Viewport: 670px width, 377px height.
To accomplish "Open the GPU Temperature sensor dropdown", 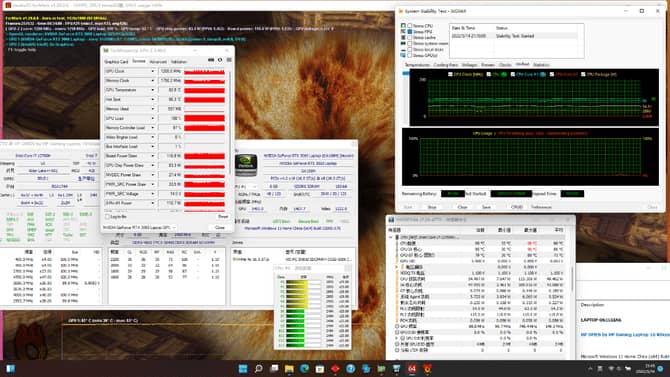I will (x=153, y=90).
